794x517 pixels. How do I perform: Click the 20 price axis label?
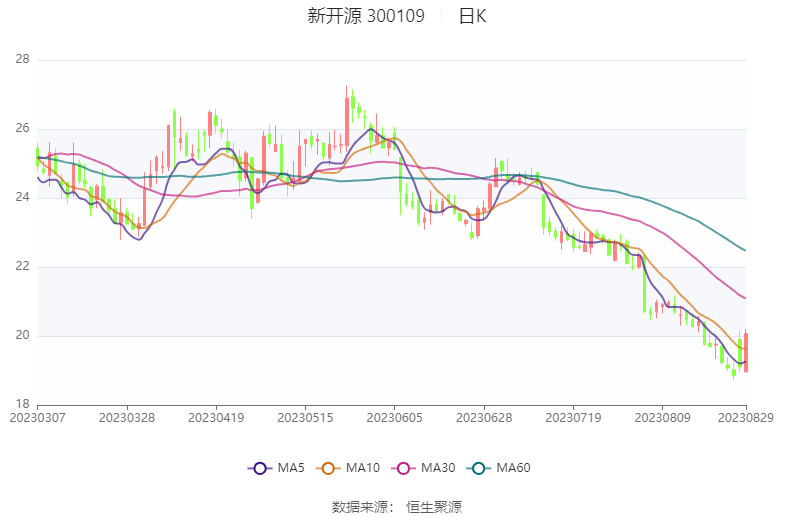pyautogui.click(x=22, y=335)
